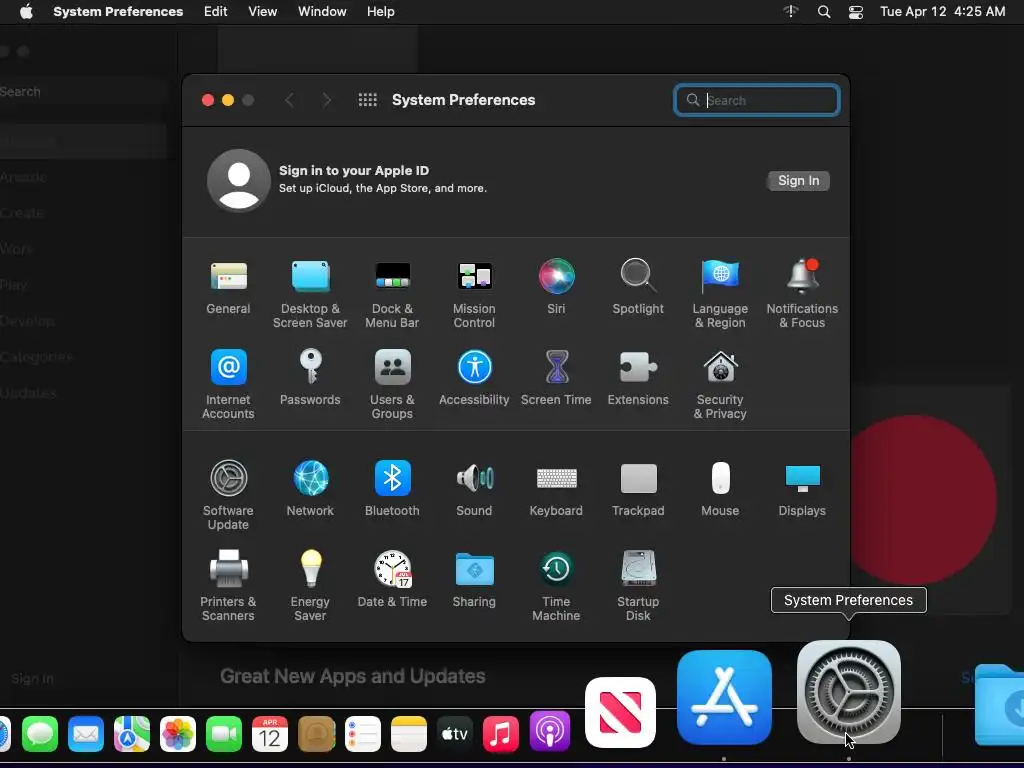Open Reminders from the Dock
1024x768 pixels.
click(x=362, y=734)
